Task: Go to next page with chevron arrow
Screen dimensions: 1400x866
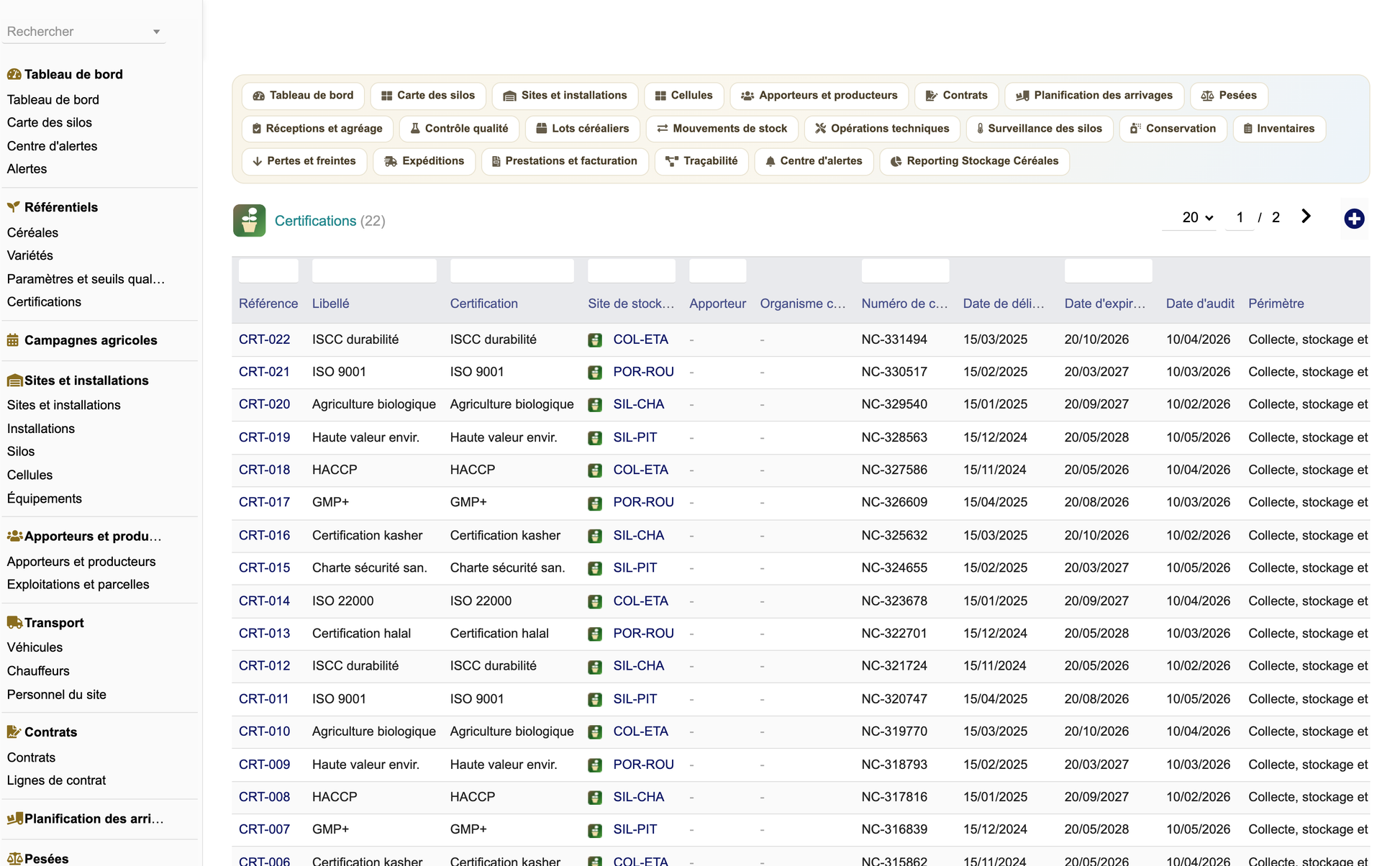Action: pyautogui.click(x=1306, y=216)
